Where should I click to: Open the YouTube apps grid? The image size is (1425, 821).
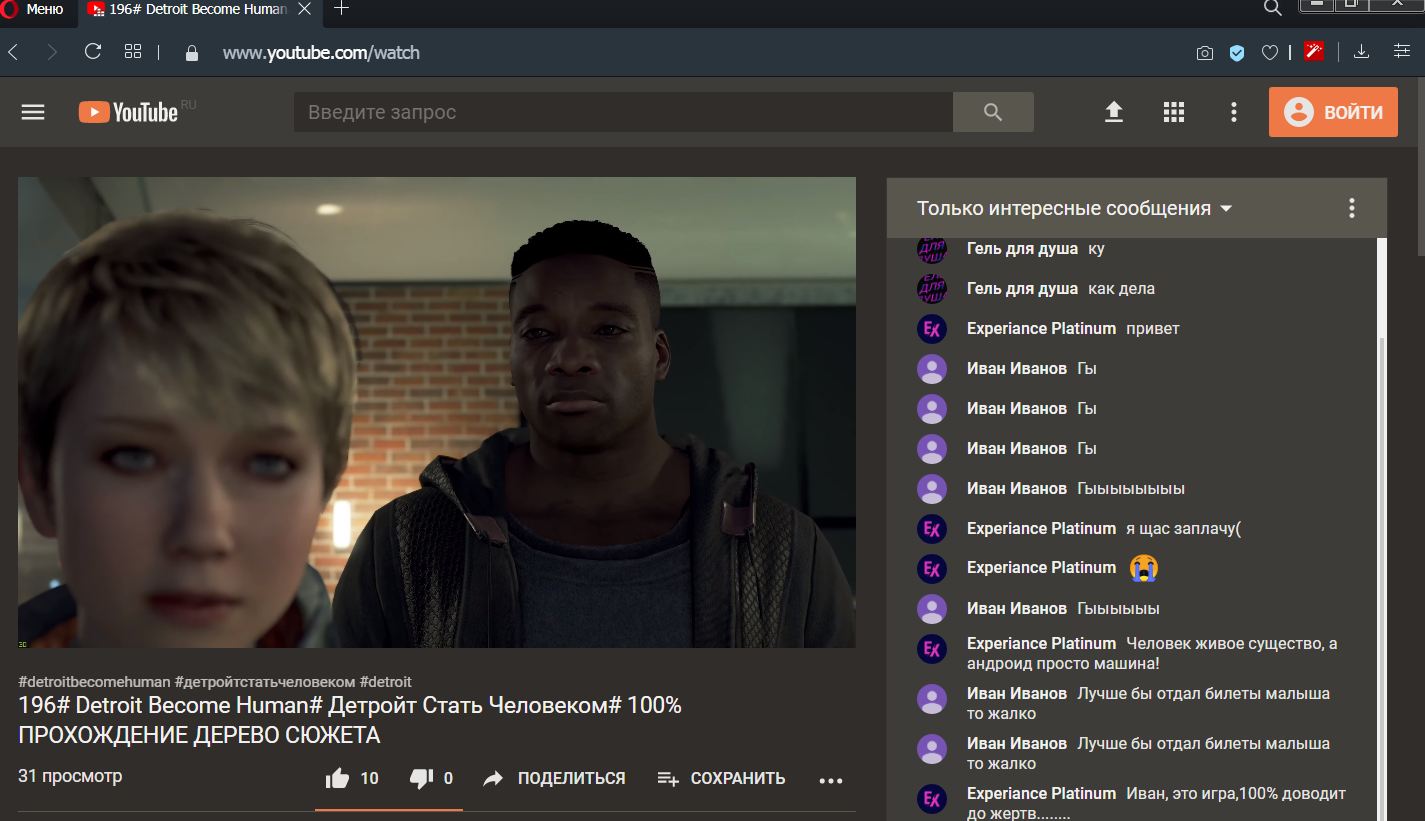[1174, 112]
